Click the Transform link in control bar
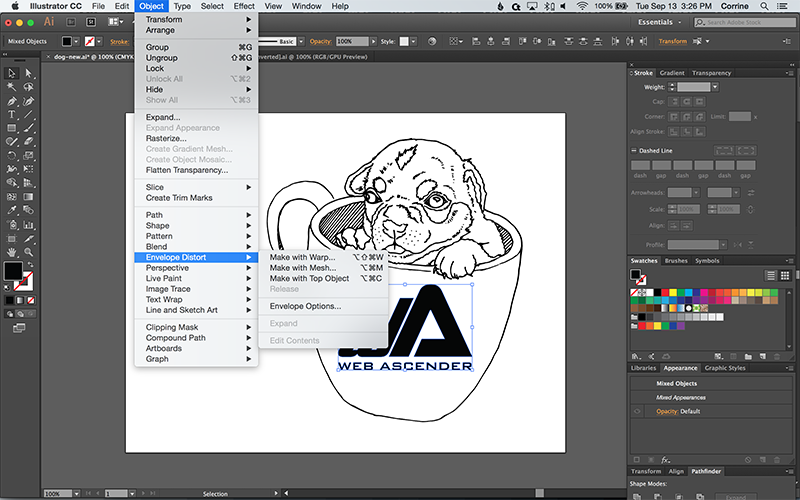The width and height of the screenshot is (800, 500). (672, 41)
